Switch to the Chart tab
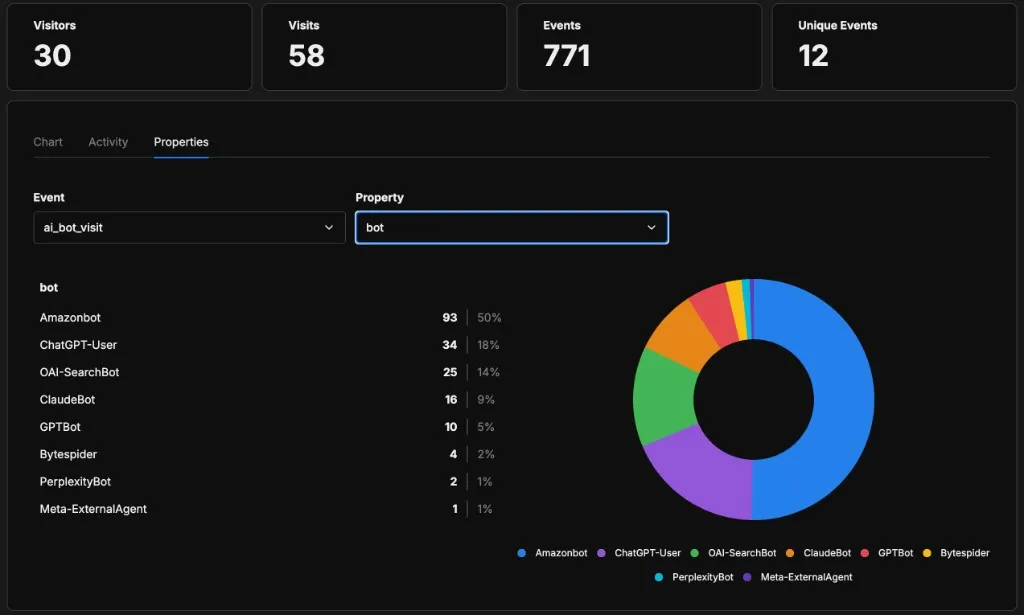1024x615 pixels. 48,141
